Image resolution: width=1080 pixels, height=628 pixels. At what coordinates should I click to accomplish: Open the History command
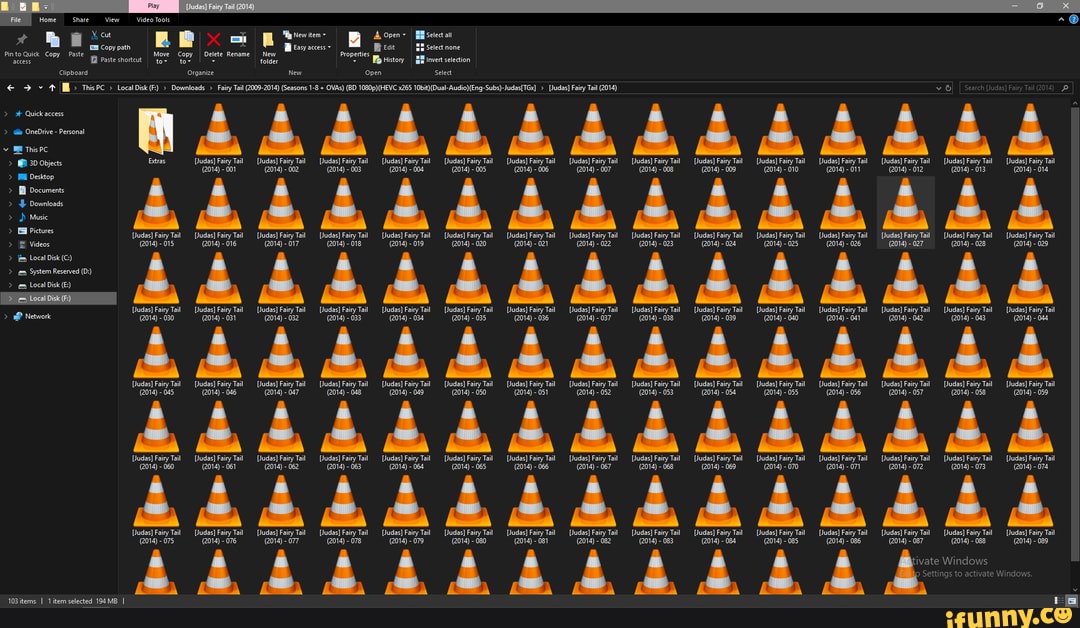tap(388, 60)
